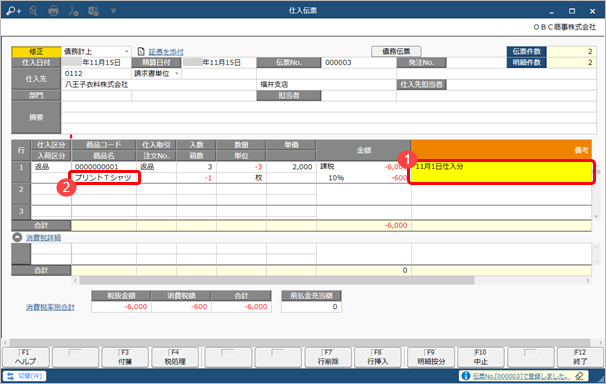Open the title bar toolbar dropdown arrow
606x384 pixels.
tap(113, 11)
